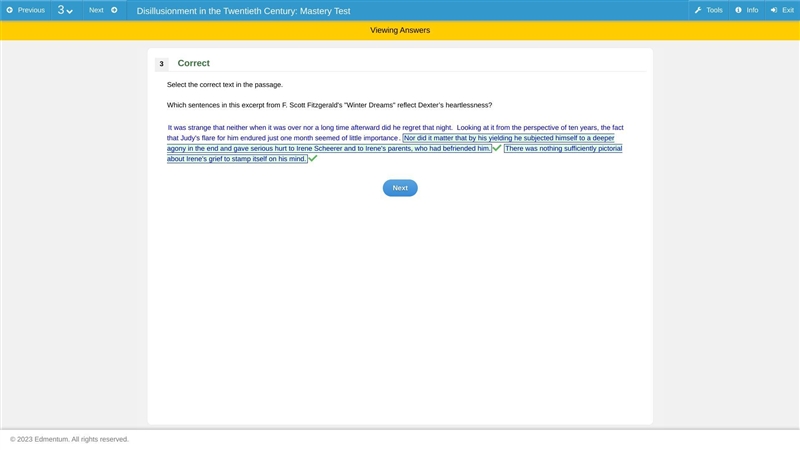The image size is (800, 450).
Task: Select sentence 'There was nothing sufficiently pictorial'
Action: (x=394, y=154)
